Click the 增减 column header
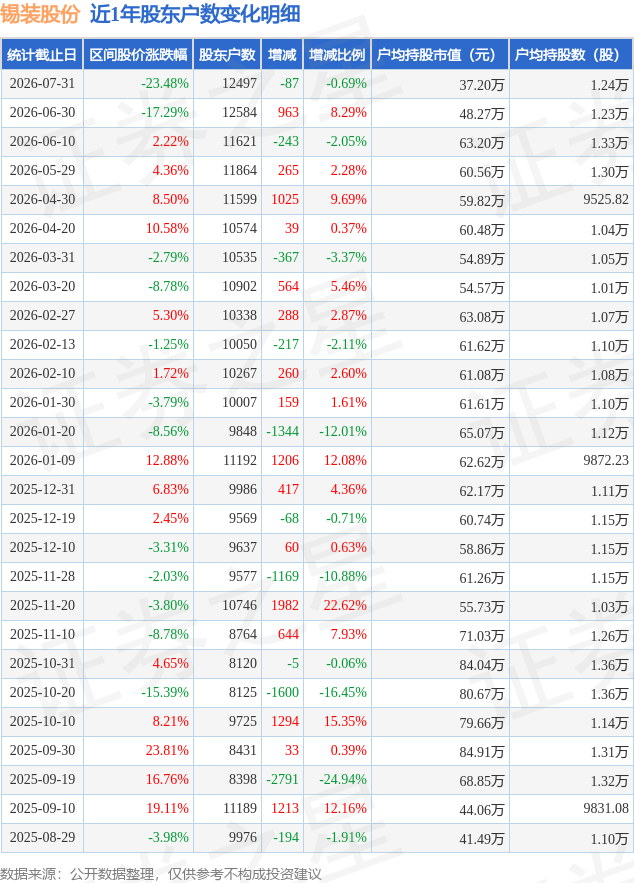The width and height of the screenshot is (634, 883). (x=282, y=55)
